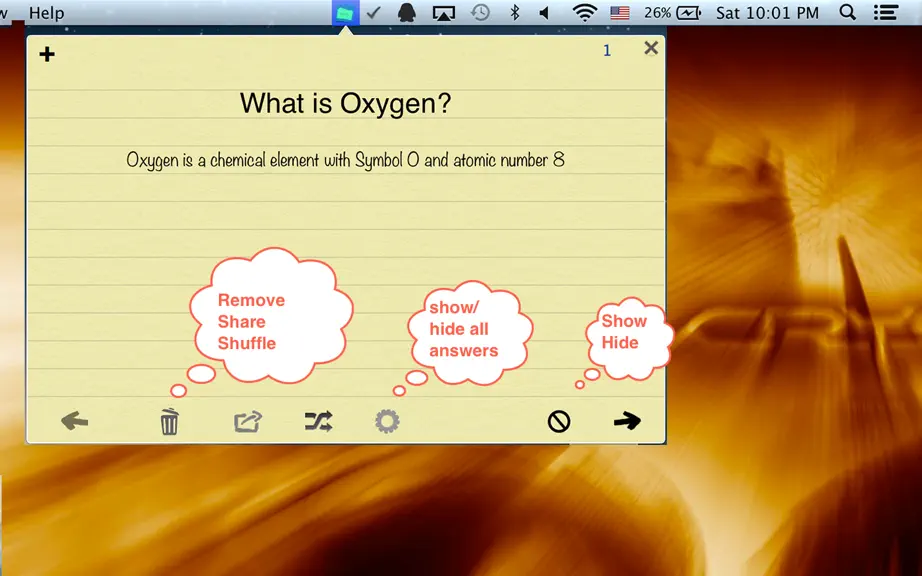Click the clock showing Sat 10:01 PM

pyautogui.click(x=767, y=13)
